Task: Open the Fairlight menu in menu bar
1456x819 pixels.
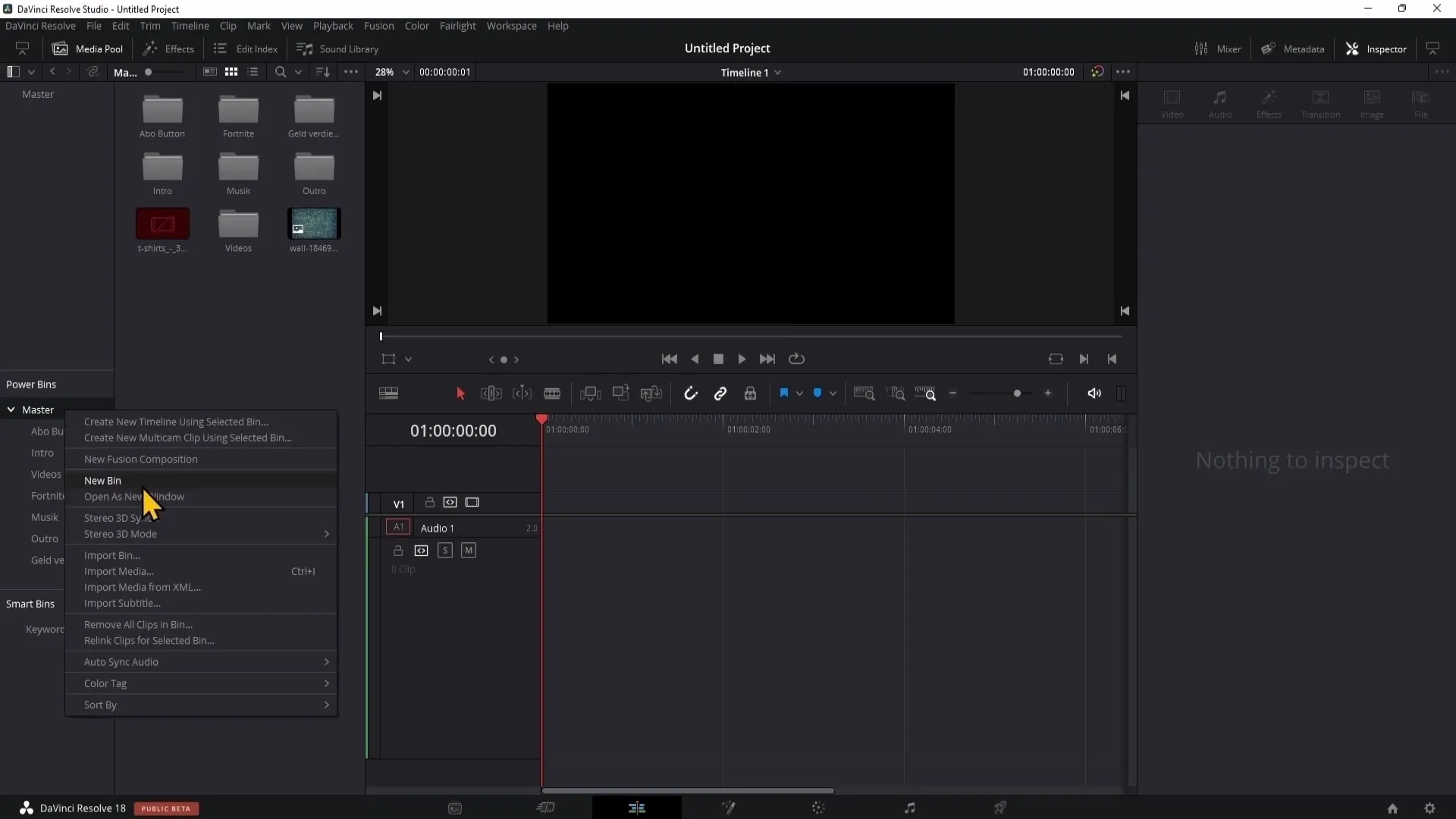Action: (x=457, y=26)
